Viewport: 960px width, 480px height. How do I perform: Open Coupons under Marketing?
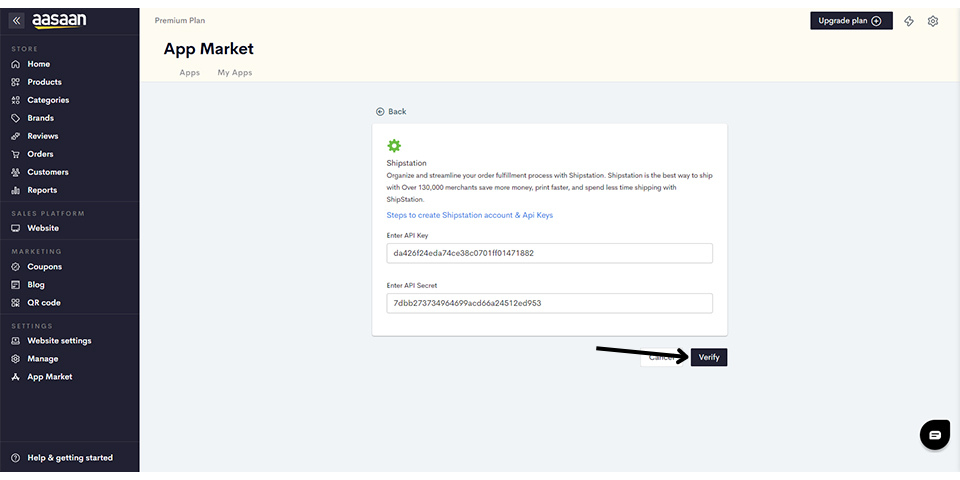click(44, 267)
